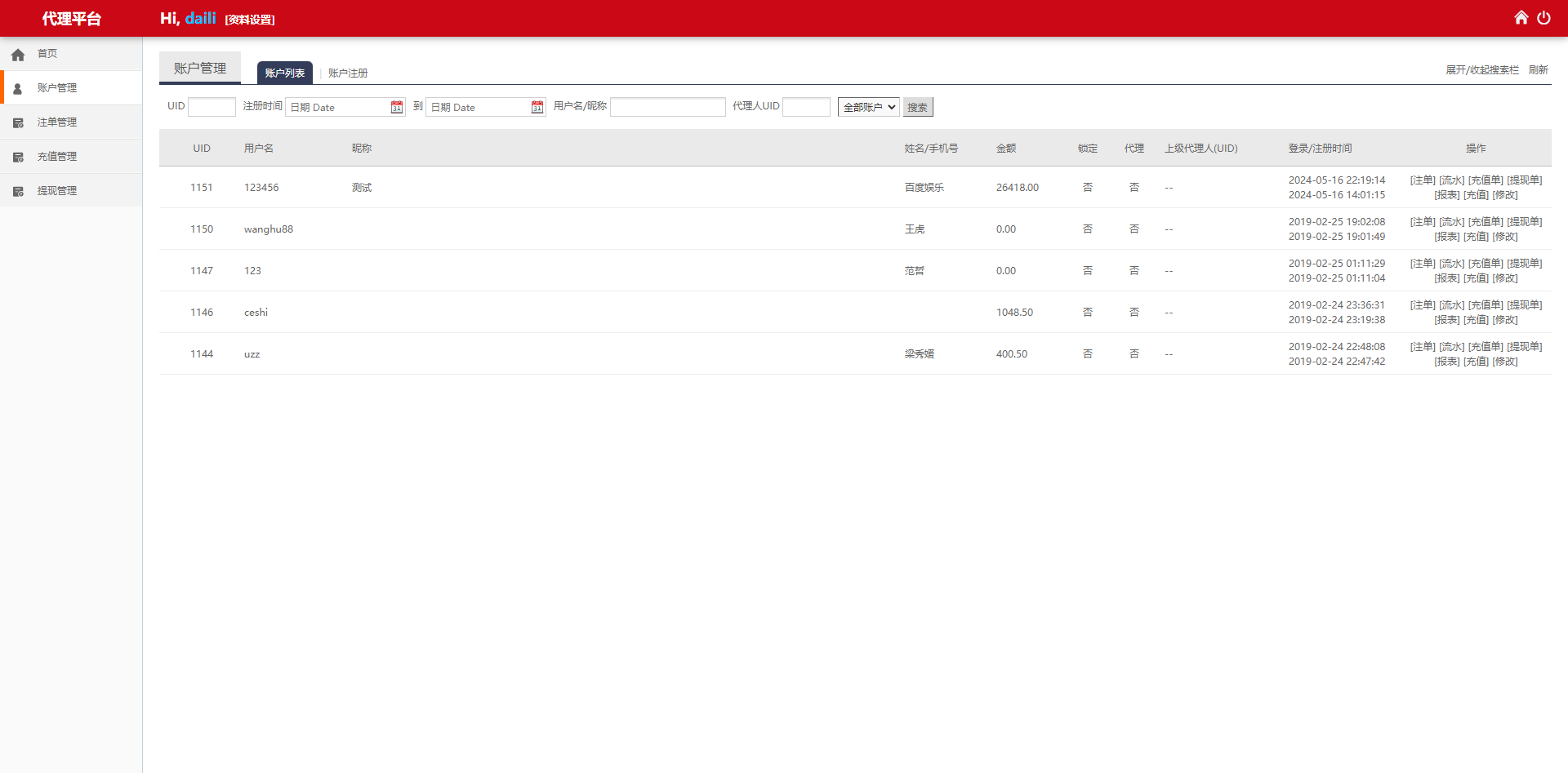Click [注单] for user 123456

coord(1423,180)
